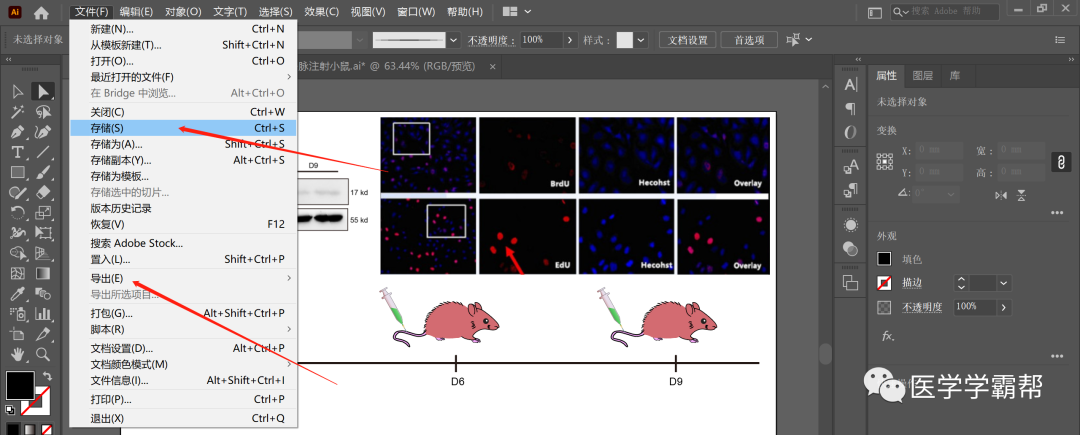The width and height of the screenshot is (1080, 435).
Task: Click 存储(S) in the File menu
Action: [x=107, y=128]
